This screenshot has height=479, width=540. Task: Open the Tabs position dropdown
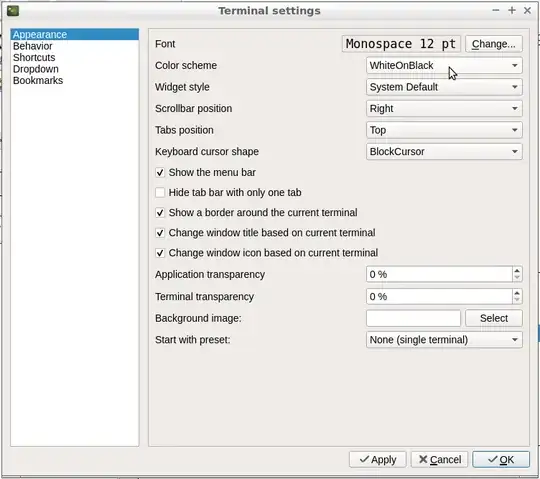444,130
